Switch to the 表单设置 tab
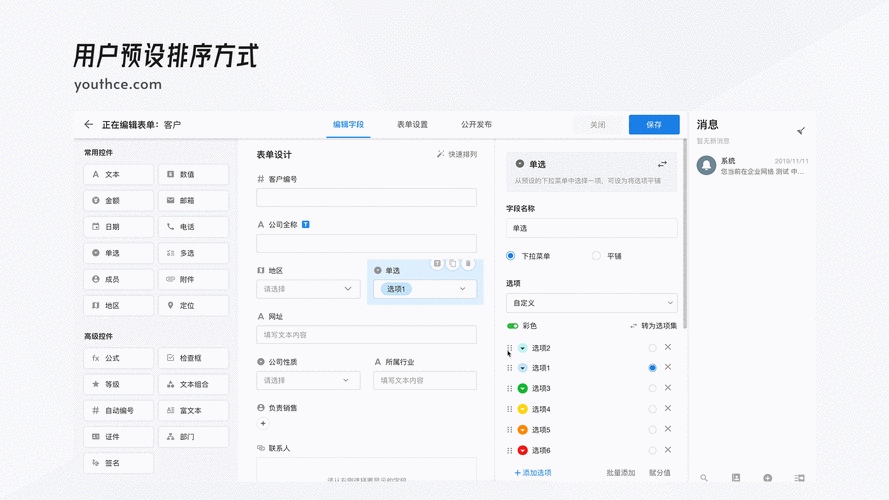889x500 pixels. point(412,125)
